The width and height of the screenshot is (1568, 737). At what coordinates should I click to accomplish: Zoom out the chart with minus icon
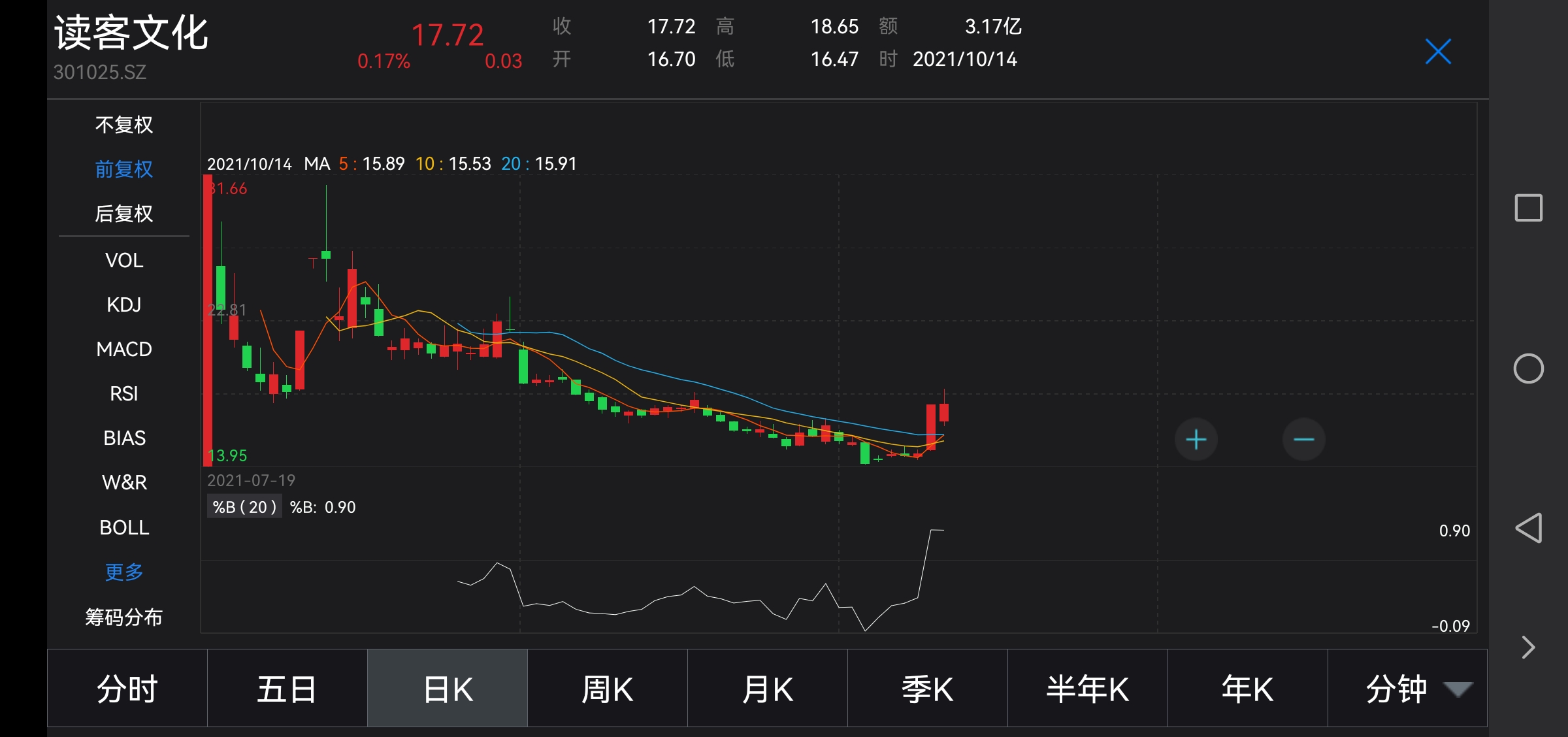[1303, 439]
